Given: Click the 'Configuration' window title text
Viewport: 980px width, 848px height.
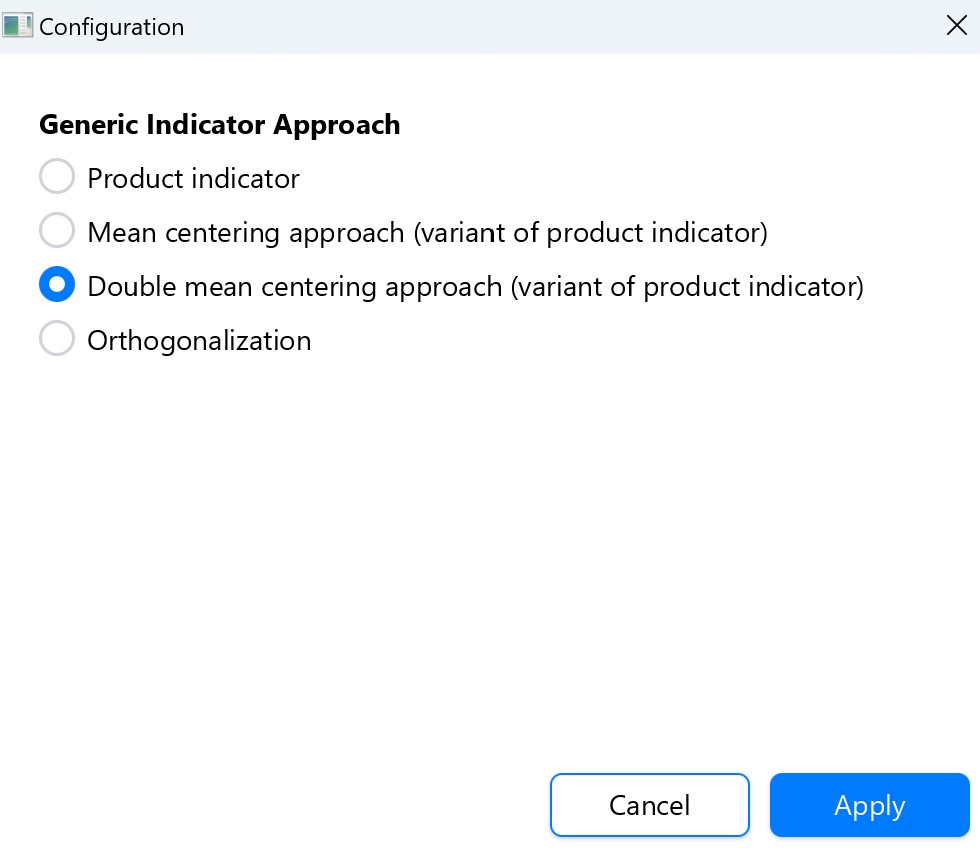Looking at the screenshot, I should click(111, 27).
